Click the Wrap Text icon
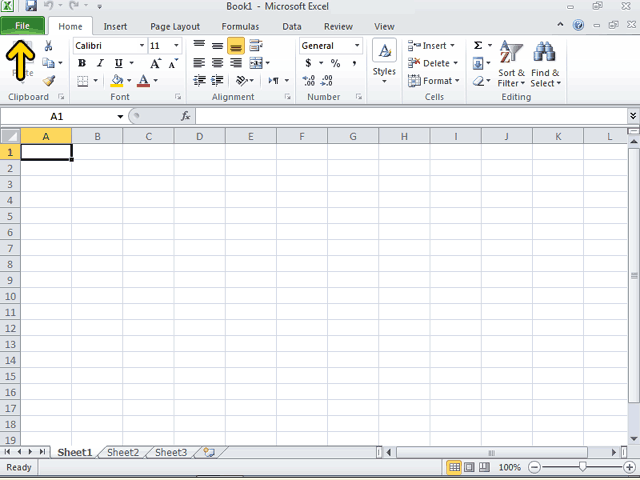This screenshot has width=640, height=480. (x=256, y=45)
